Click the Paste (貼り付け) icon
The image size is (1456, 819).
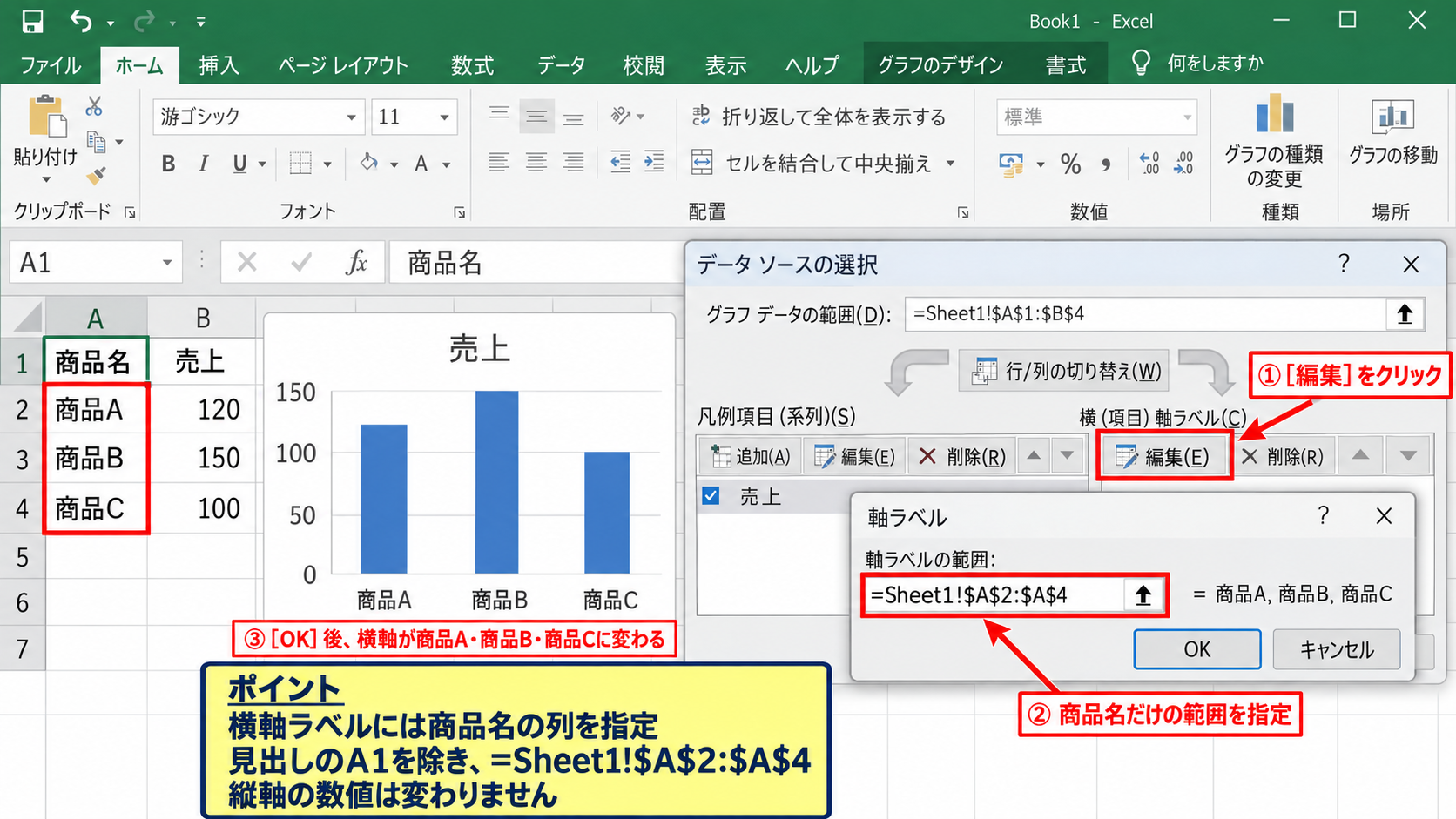coord(46,117)
